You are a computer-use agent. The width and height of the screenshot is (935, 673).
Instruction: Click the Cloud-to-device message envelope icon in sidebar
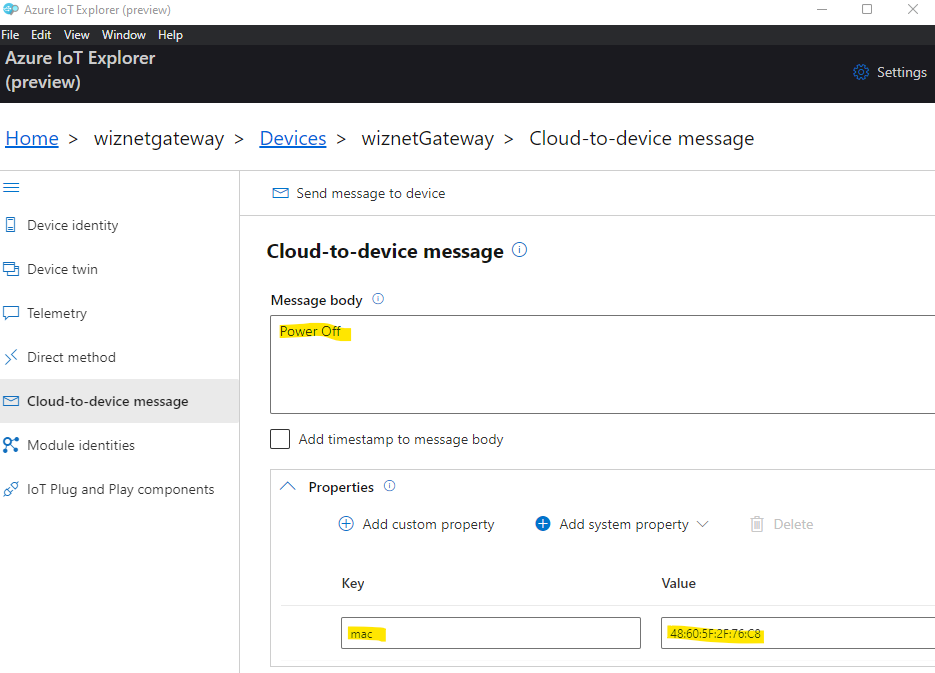click(x=11, y=401)
